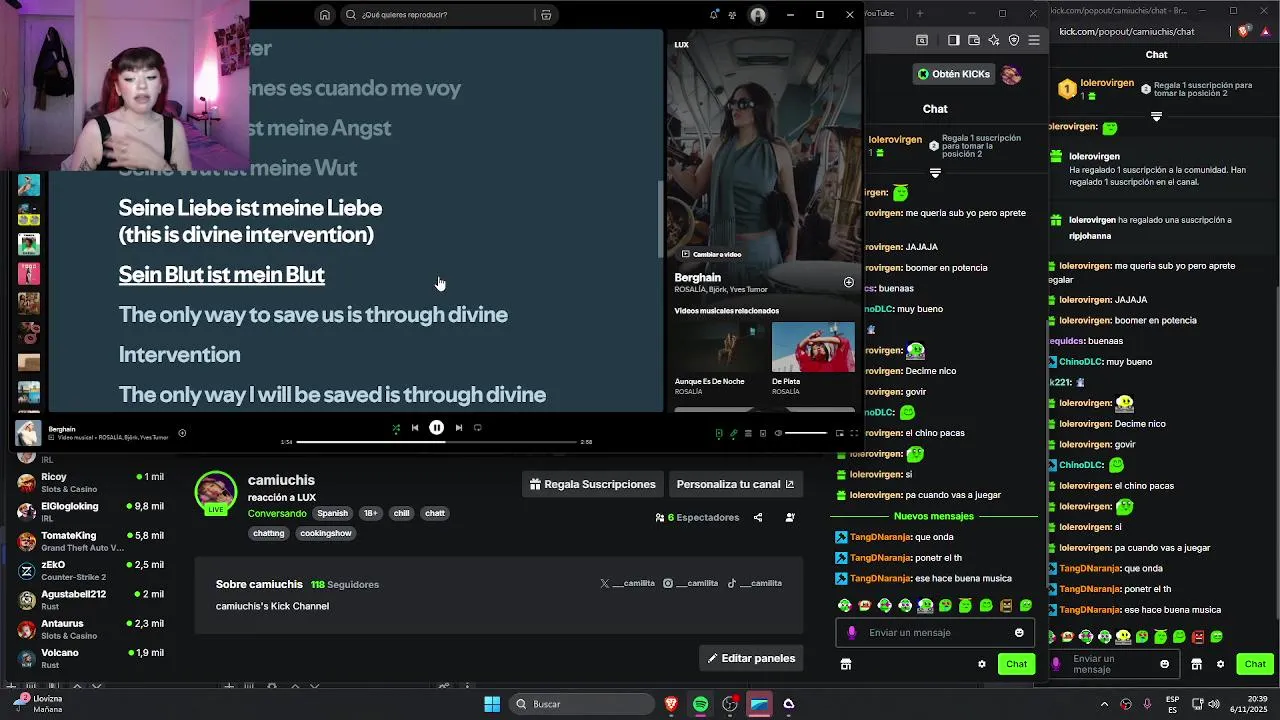Open Instagram link ___camilita

[x=691, y=583]
